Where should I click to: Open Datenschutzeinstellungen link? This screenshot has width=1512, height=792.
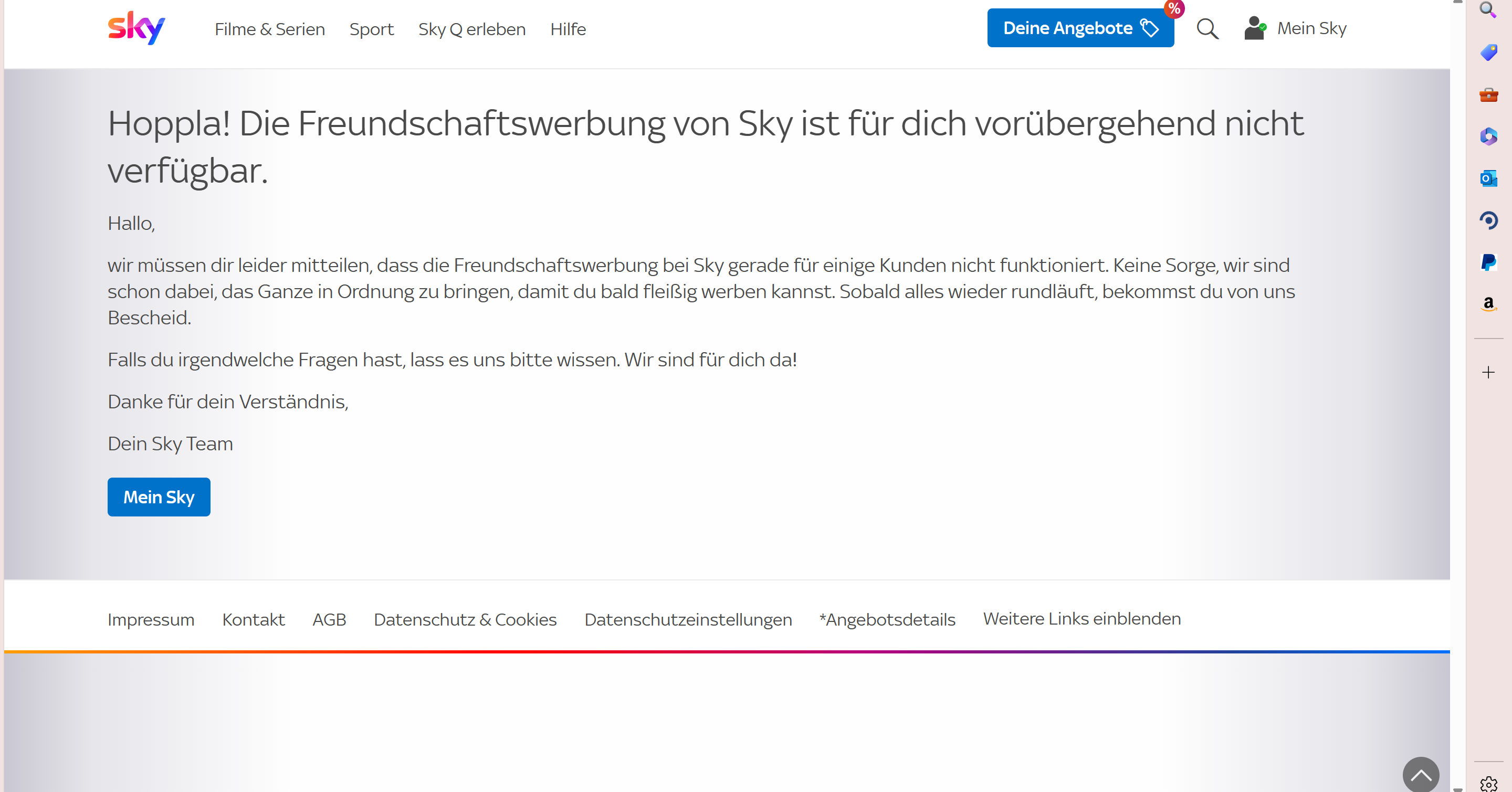coord(688,619)
